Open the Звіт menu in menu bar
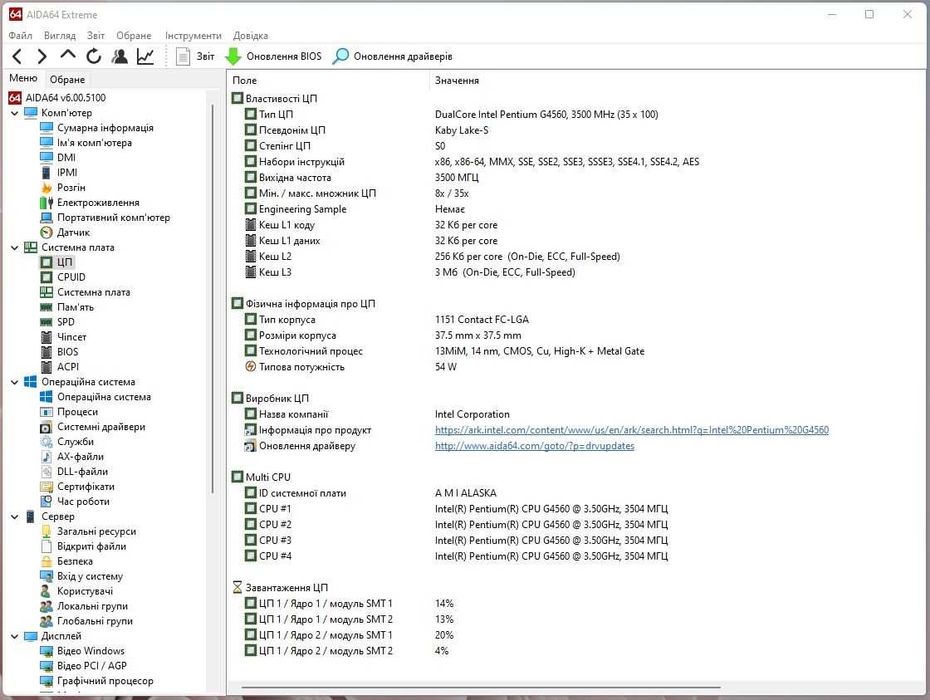Screen dimensions: 930x700 tap(95, 36)
